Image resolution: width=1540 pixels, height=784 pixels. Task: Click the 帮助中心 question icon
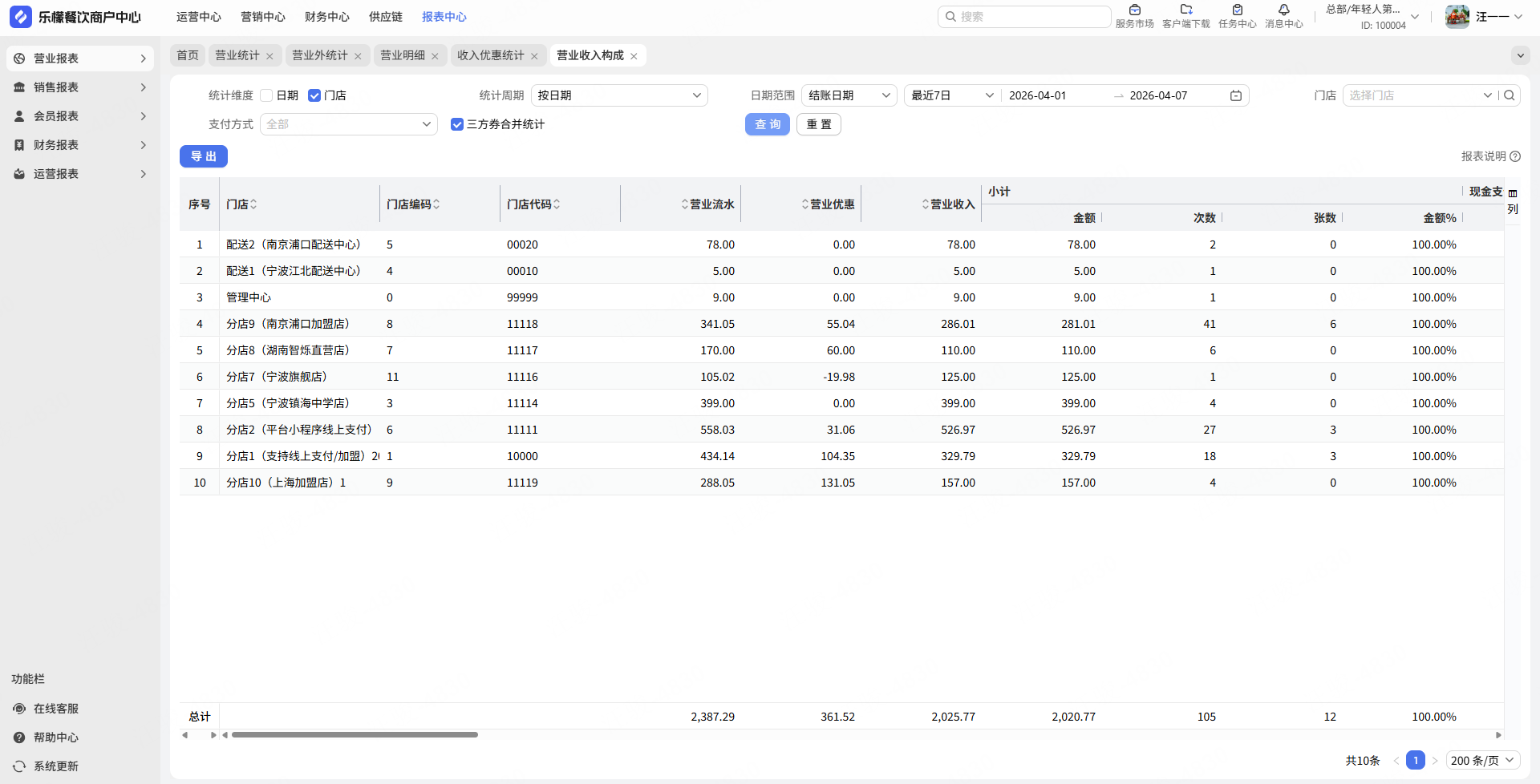(x=19, y=738)
